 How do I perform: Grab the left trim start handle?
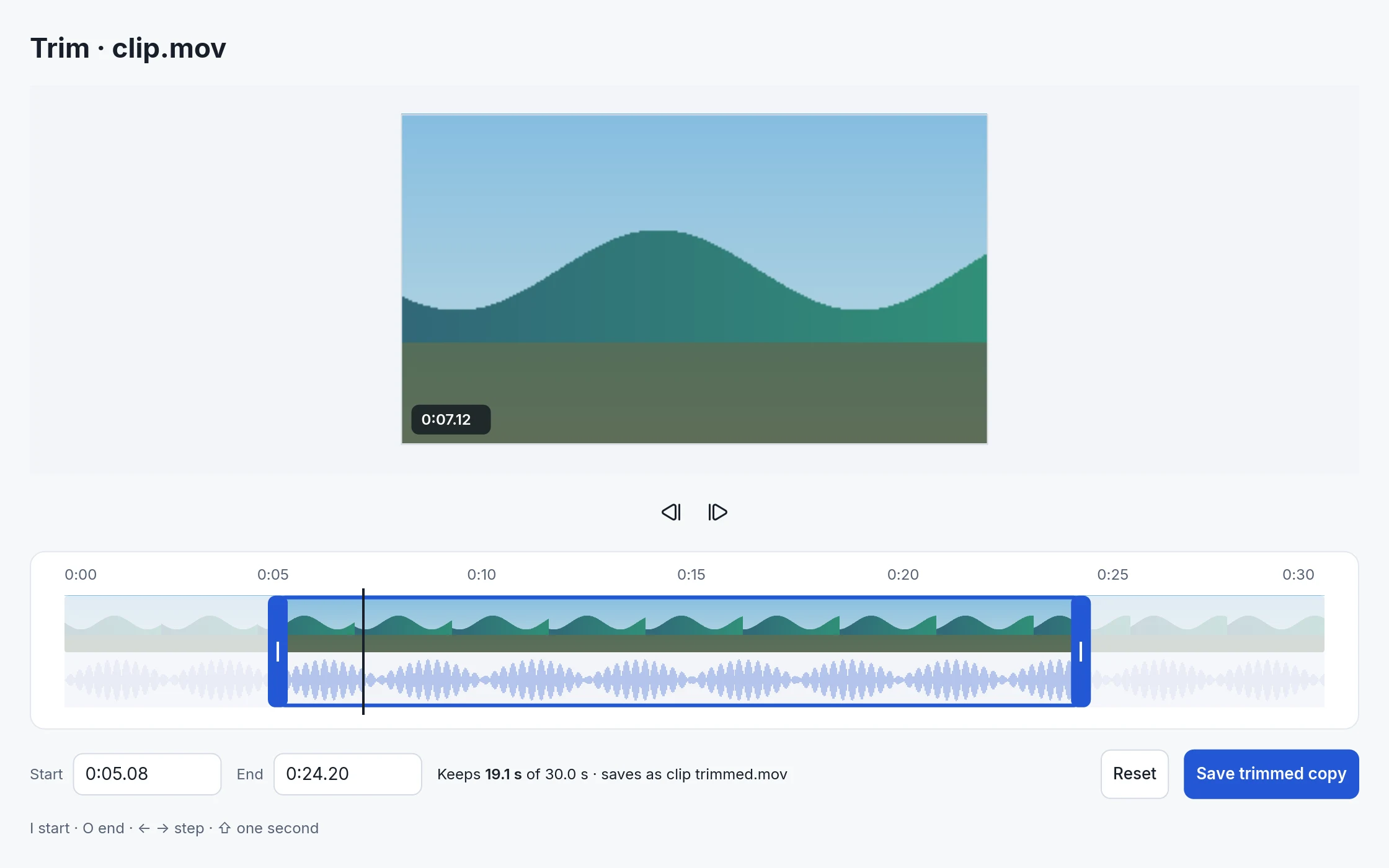pyautogui.click(x=278, y=651)
